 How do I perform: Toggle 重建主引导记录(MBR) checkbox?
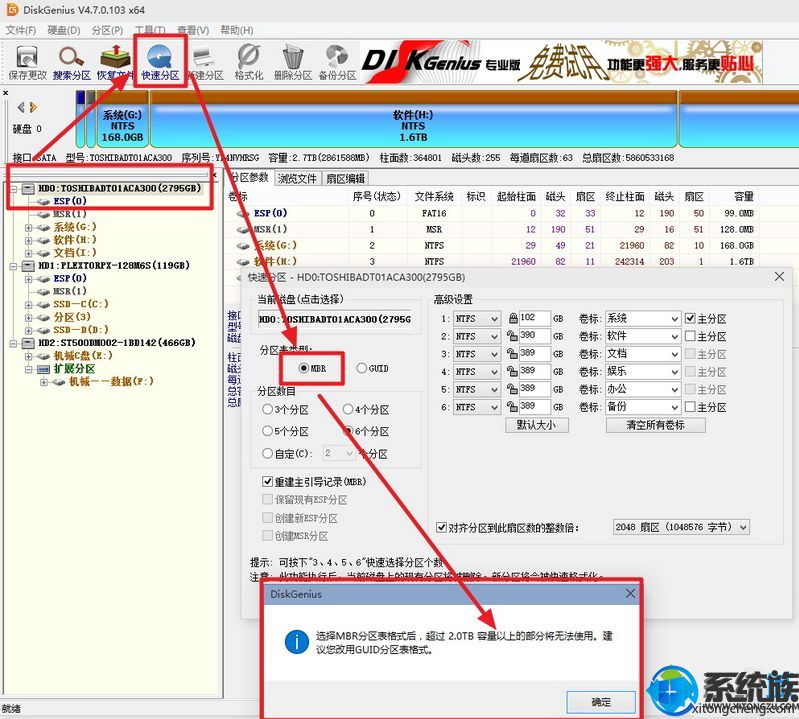267,482
